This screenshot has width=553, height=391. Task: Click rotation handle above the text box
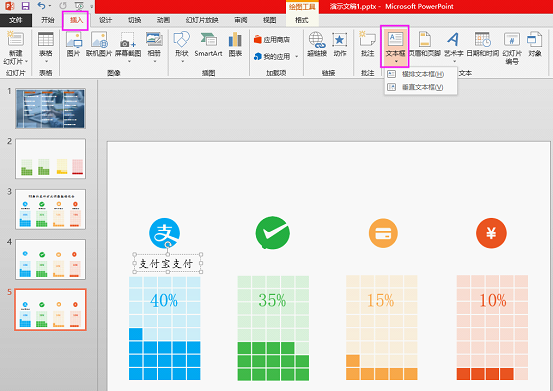pyautogui.click(x=168, y=244)
